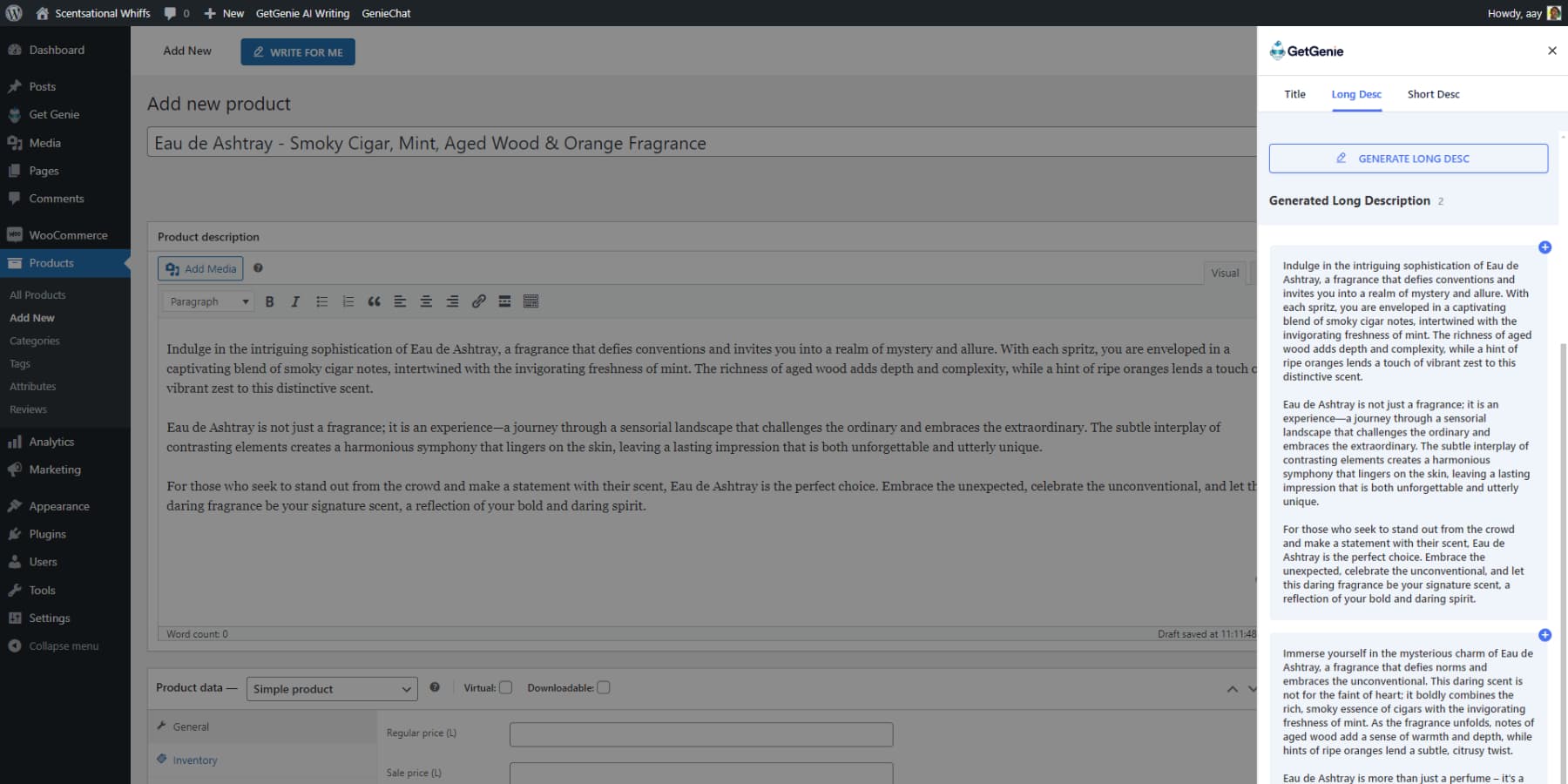The height and width of the screenshot is (784, 1568).
Task: Click the Add Media button with its camera icon
Action: 199,268
